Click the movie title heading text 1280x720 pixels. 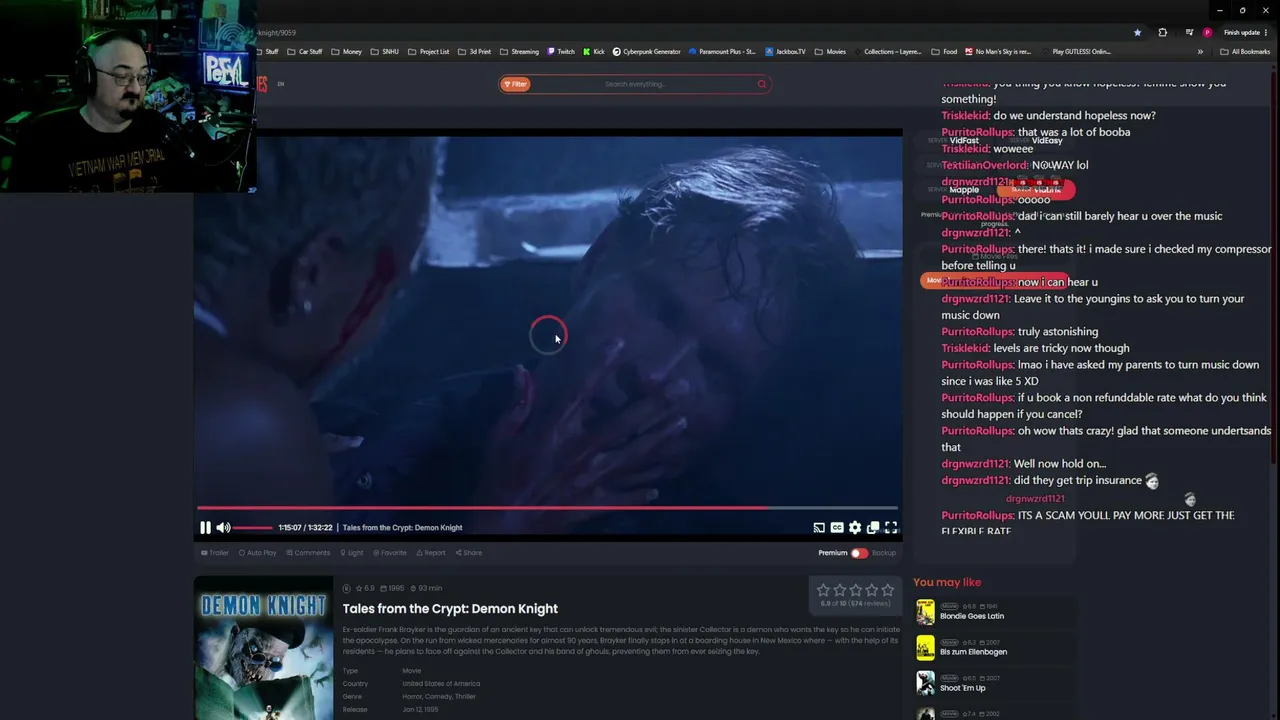click(x=450, y=608)
